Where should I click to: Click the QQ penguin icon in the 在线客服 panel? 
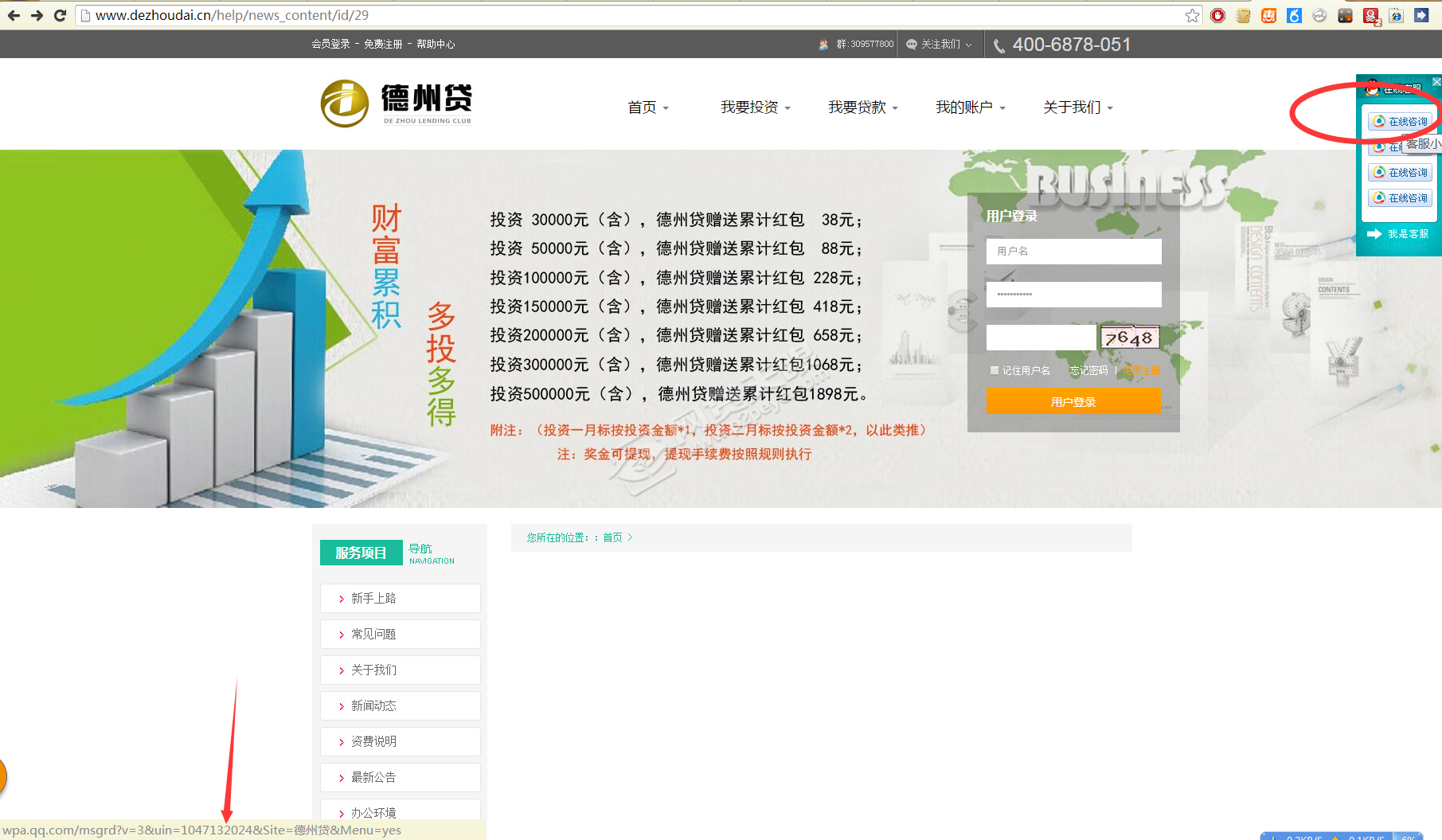1373,88
